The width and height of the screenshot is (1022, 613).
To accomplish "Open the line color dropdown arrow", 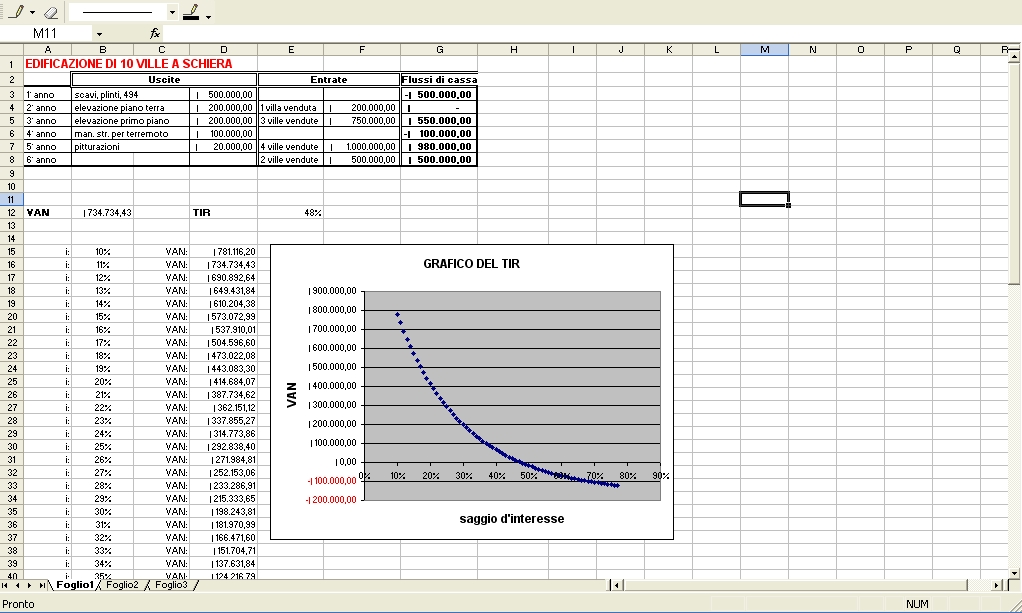I will [x=208, y=16].
